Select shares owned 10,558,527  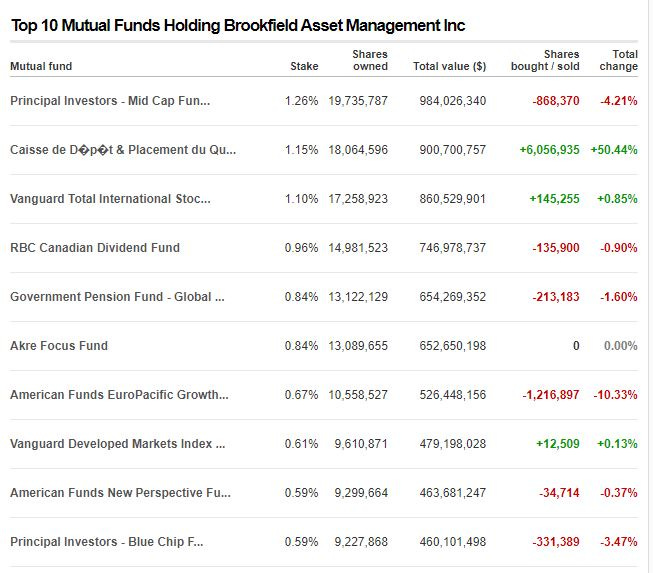[358, 395]
